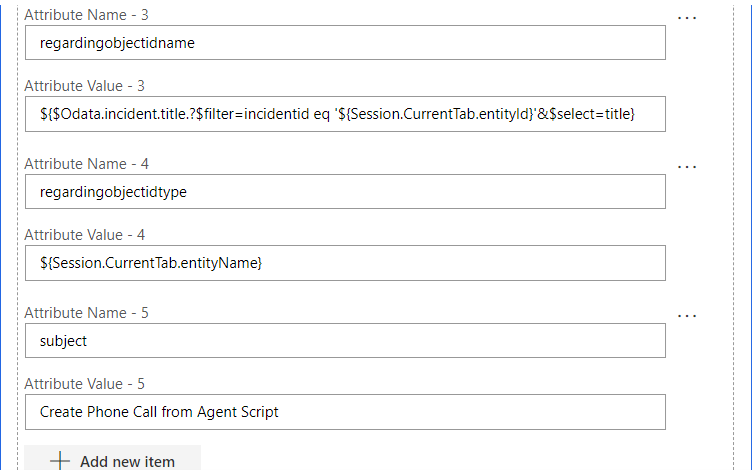The height and width of the screenshot is (470, 752).
Task: Click the "Attribute Name - 4" label
Action: pos(87,164)
